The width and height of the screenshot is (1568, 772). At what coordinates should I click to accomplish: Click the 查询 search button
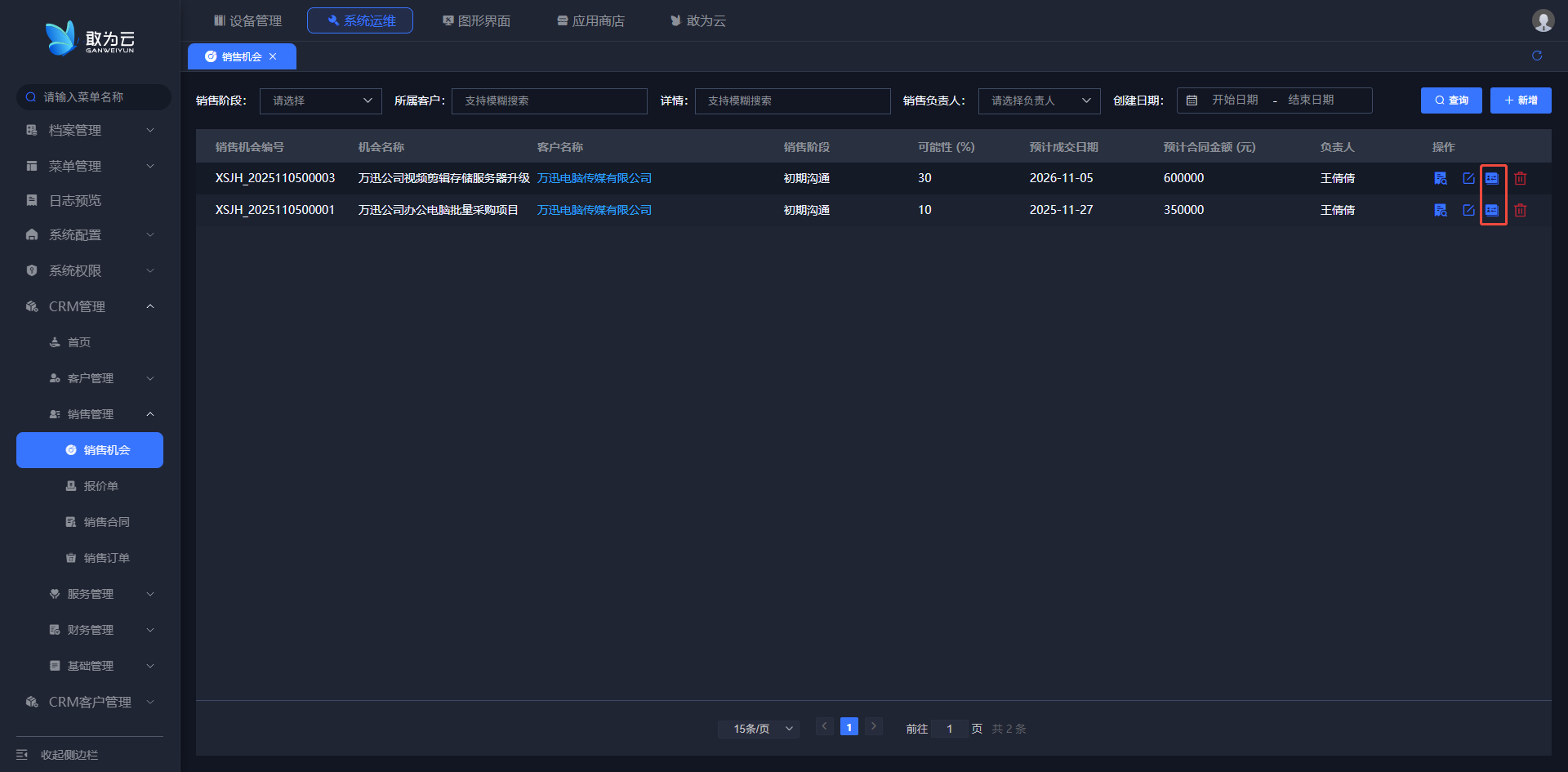click(x=1450, y=100)
